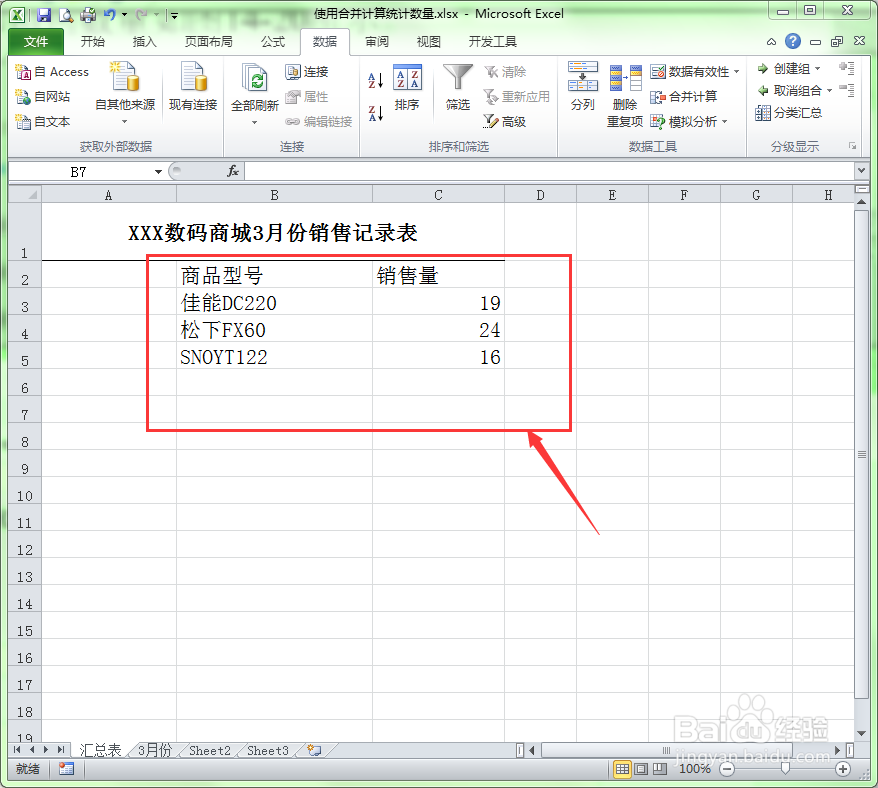Open the 3月份 worksheet tab
Screen dimensions: 878x788
click(155, 750)
